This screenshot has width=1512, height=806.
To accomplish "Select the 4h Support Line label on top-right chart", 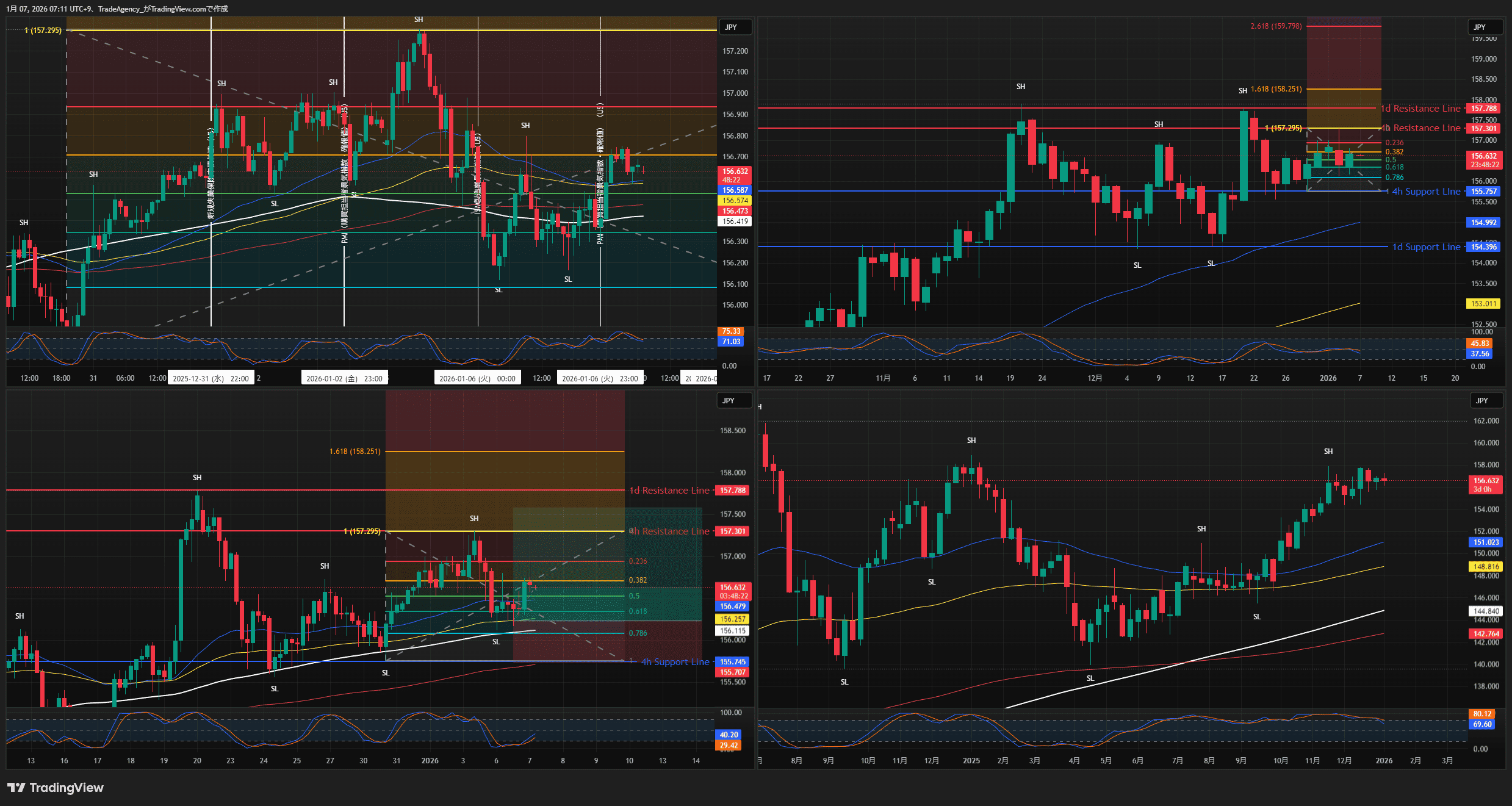I will 1425,192.
